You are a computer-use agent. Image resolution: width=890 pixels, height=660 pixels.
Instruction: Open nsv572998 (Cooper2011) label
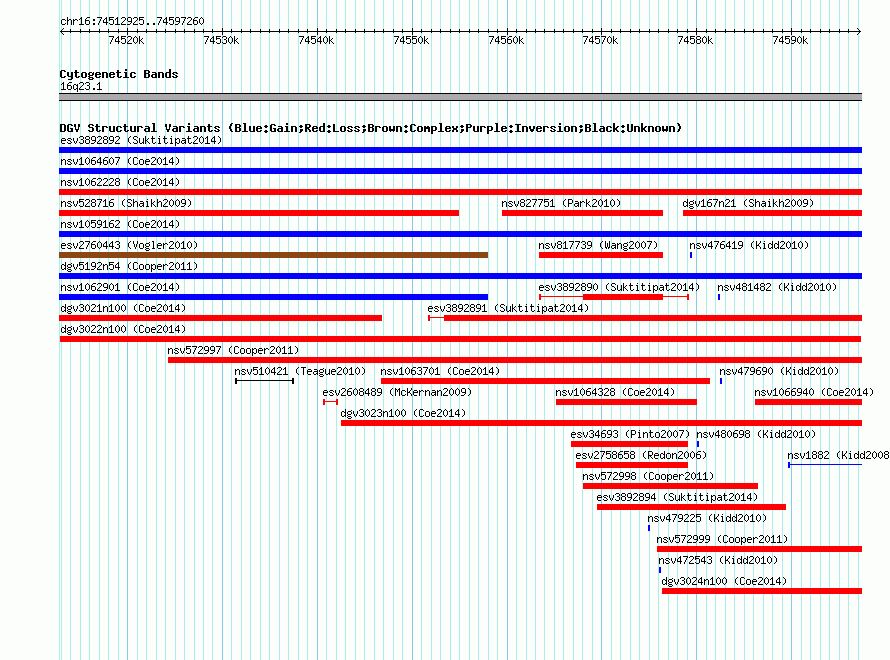[x=648, y=476]
